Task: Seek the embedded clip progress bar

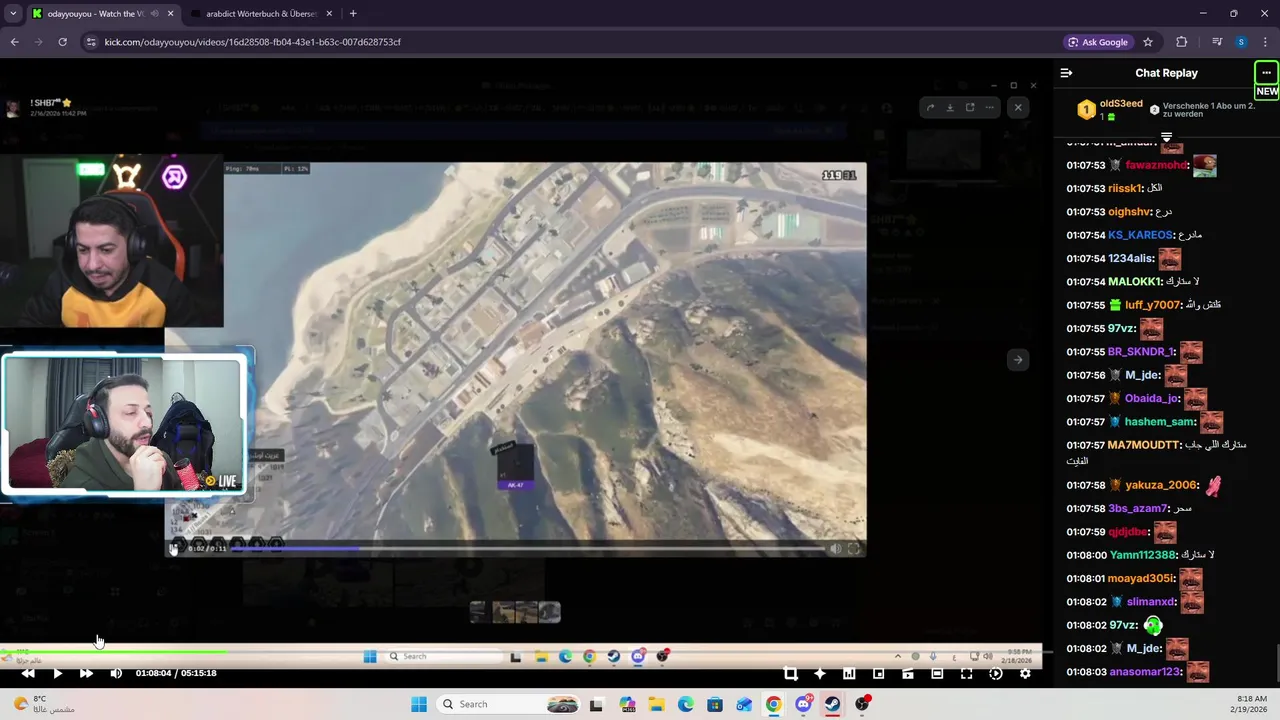Action: point(530,548)
